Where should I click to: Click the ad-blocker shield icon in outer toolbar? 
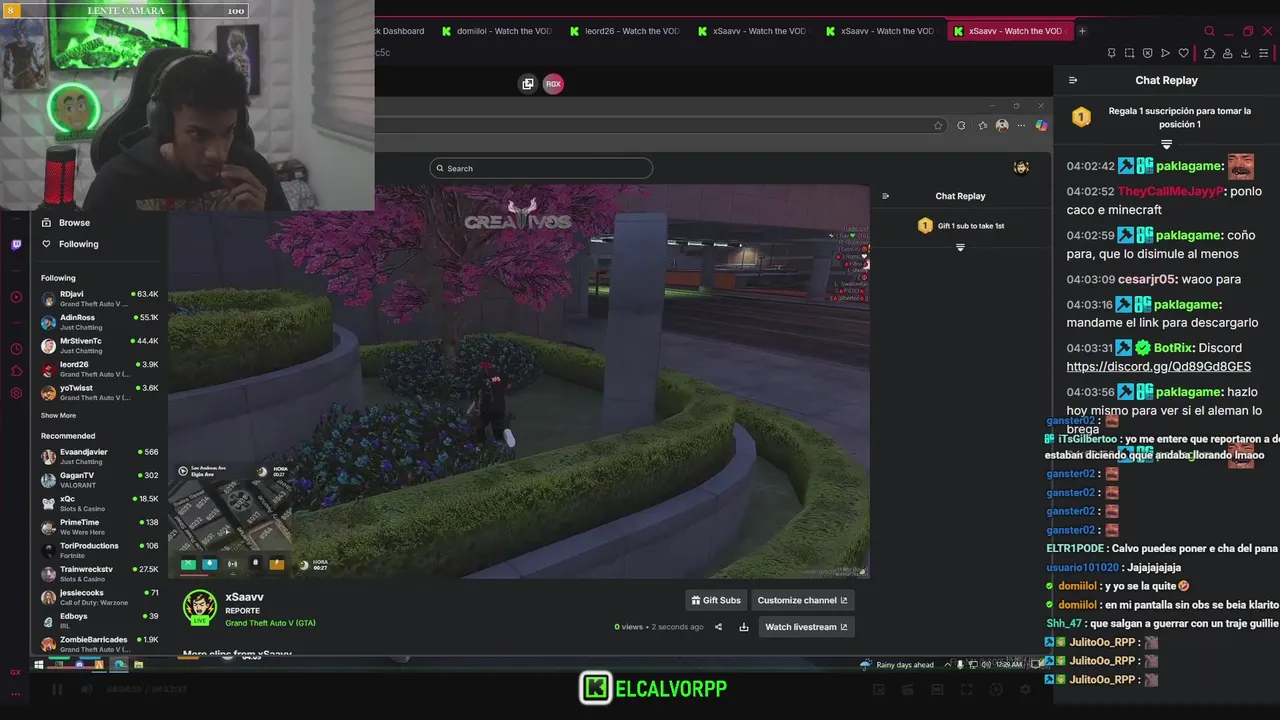[x=1147, y=53]
